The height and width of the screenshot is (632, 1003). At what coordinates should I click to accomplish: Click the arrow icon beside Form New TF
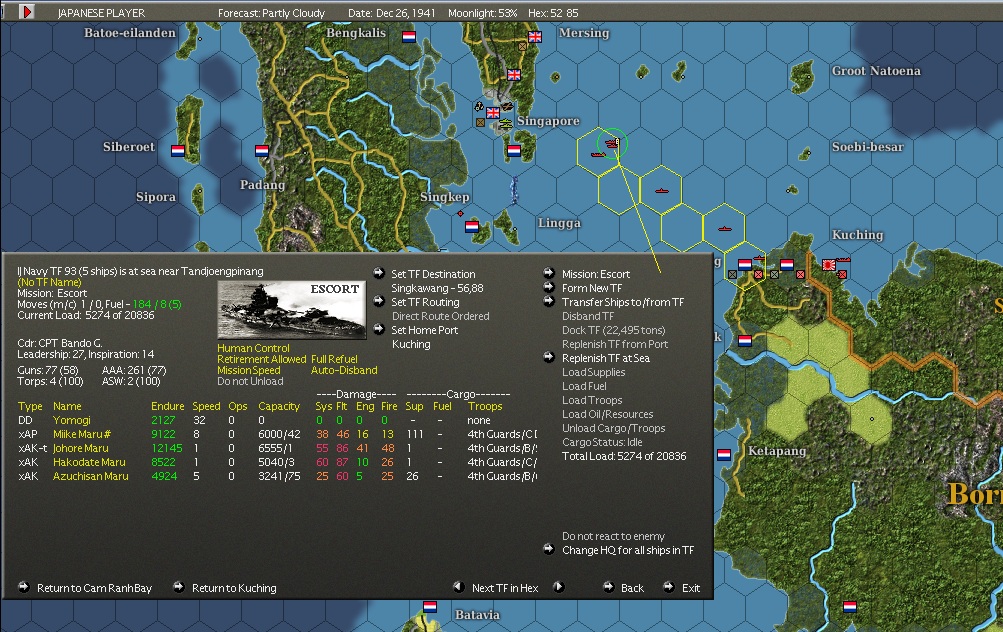click(x=549, y=287)
